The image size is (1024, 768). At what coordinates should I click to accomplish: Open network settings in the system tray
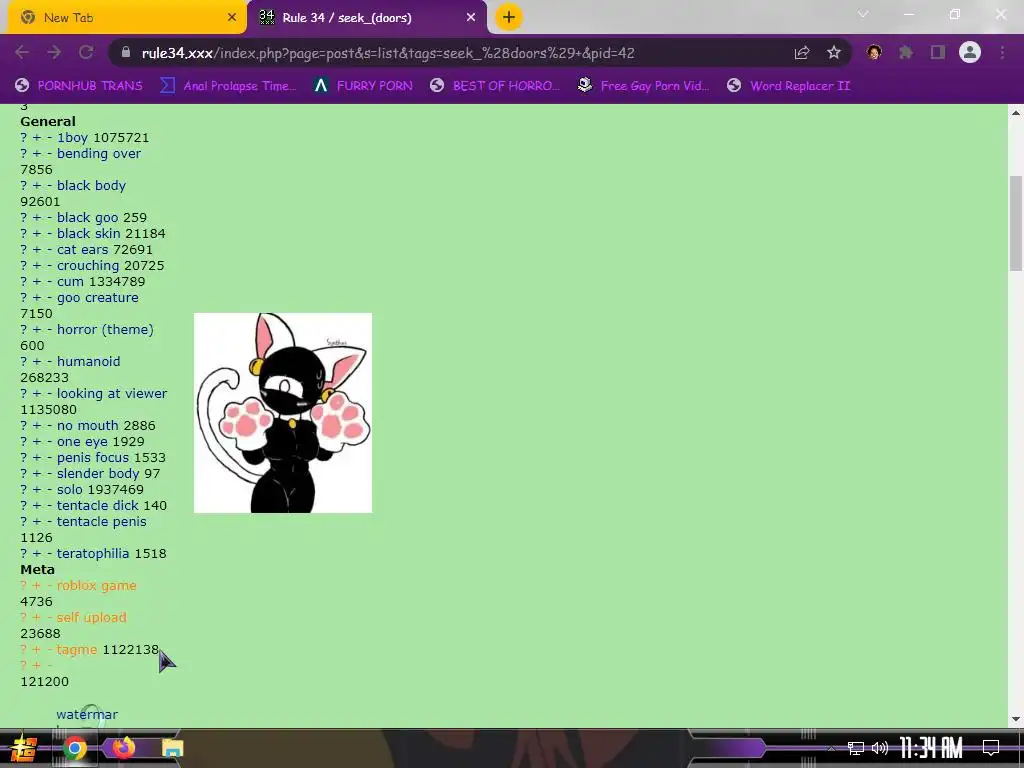856,748
